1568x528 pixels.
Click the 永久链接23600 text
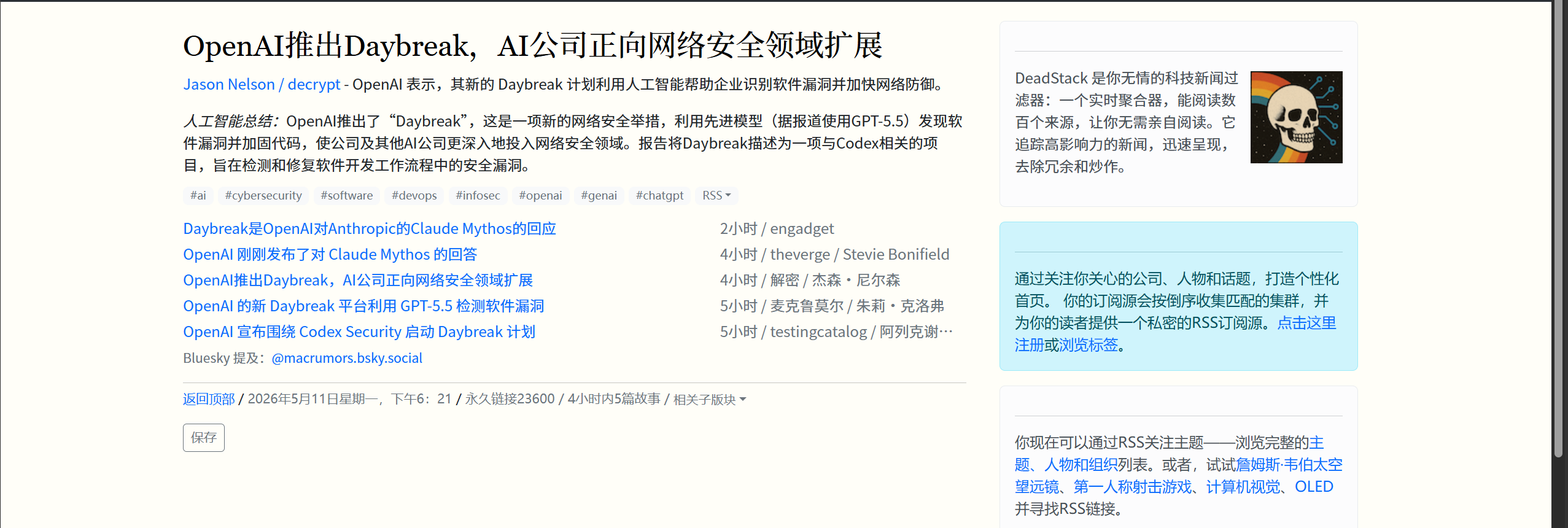coord(510,399)
